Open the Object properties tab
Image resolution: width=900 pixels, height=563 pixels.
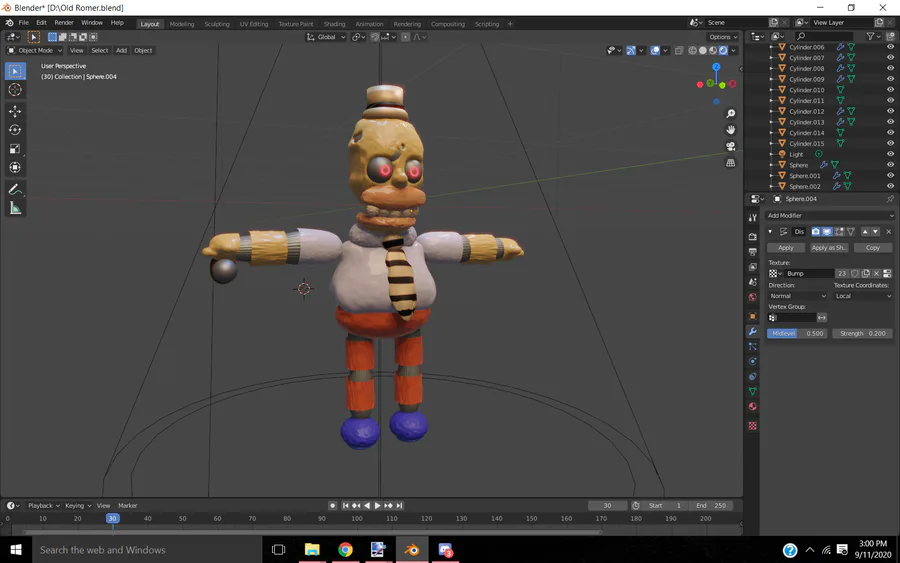pyautogui.click(x=752, y=316)
